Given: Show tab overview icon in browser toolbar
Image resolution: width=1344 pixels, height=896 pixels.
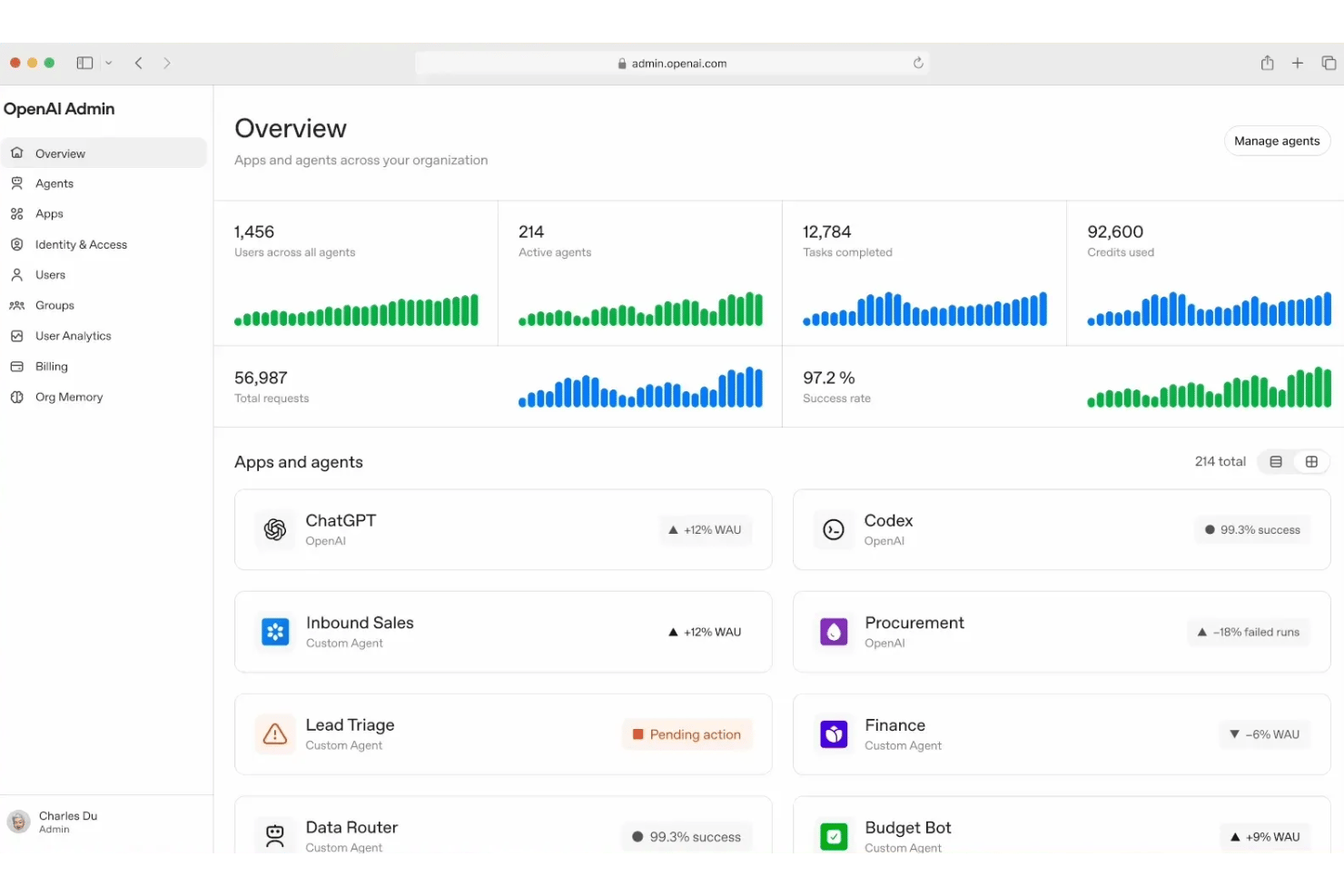Looking at the screenshot, I should tap(1329, 63).
